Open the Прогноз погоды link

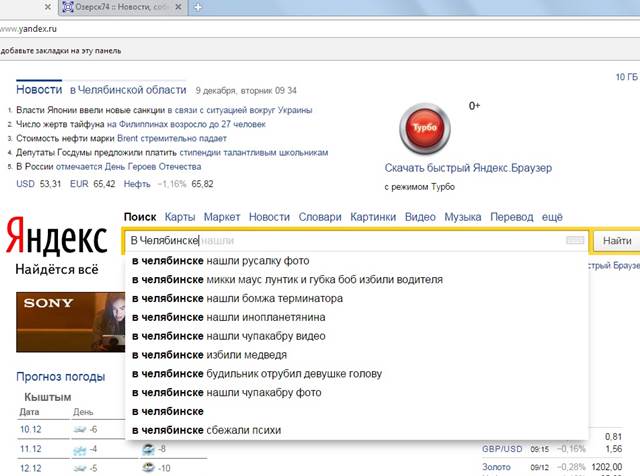coord(60,376)
